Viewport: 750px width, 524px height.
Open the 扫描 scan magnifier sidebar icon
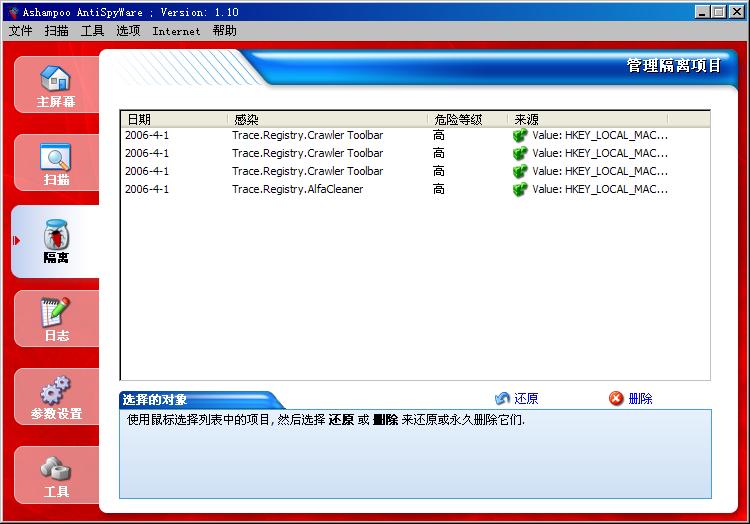coord(55,156)
